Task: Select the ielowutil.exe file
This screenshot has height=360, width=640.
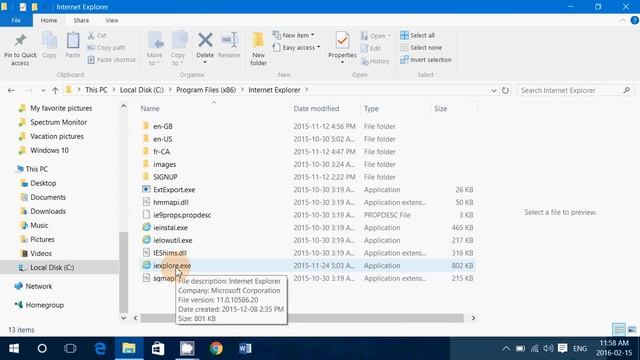Action: [x=173, y=240]
